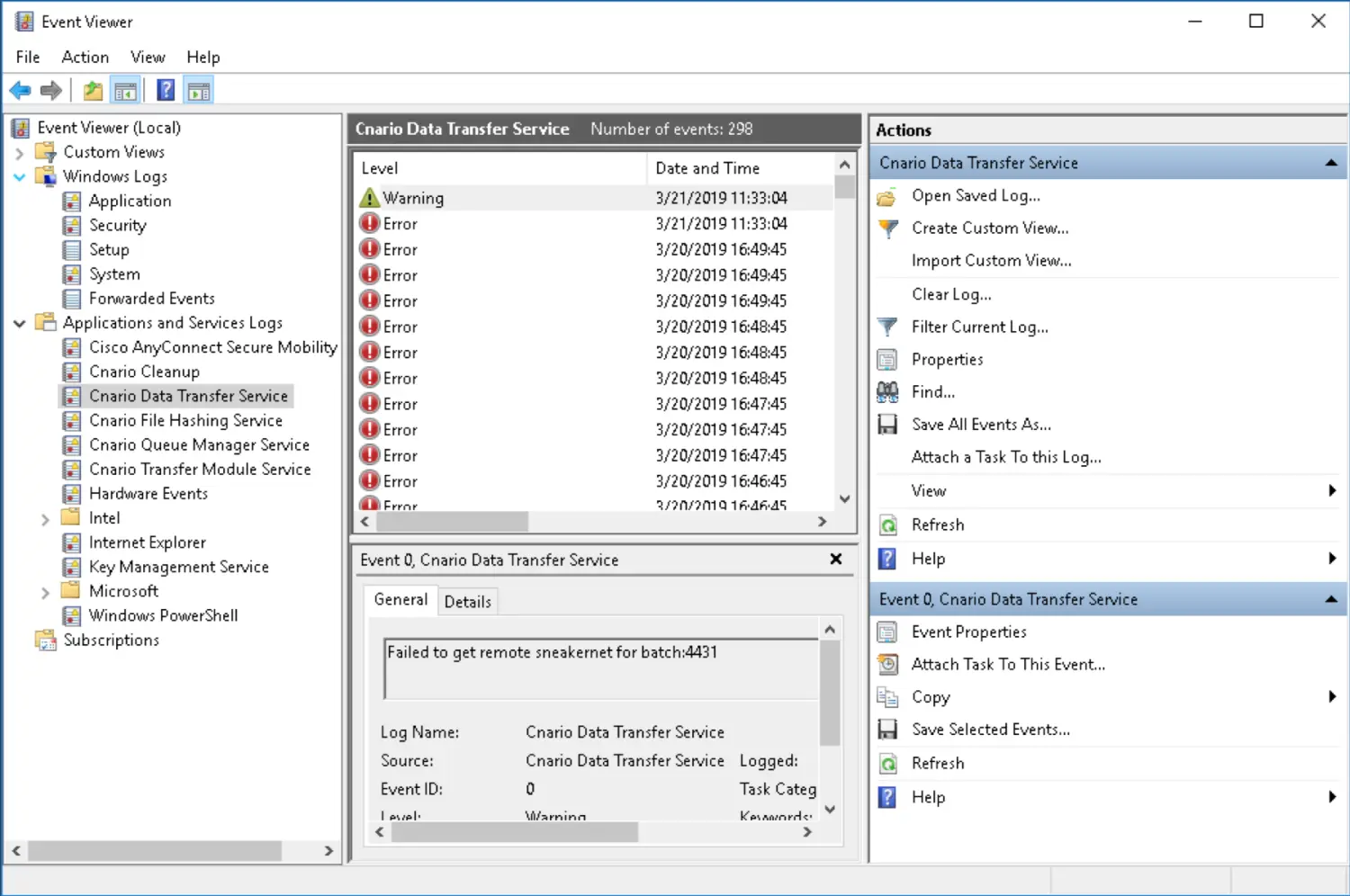Close the event preview pane
1350x896 pixels.
(836, 560)
